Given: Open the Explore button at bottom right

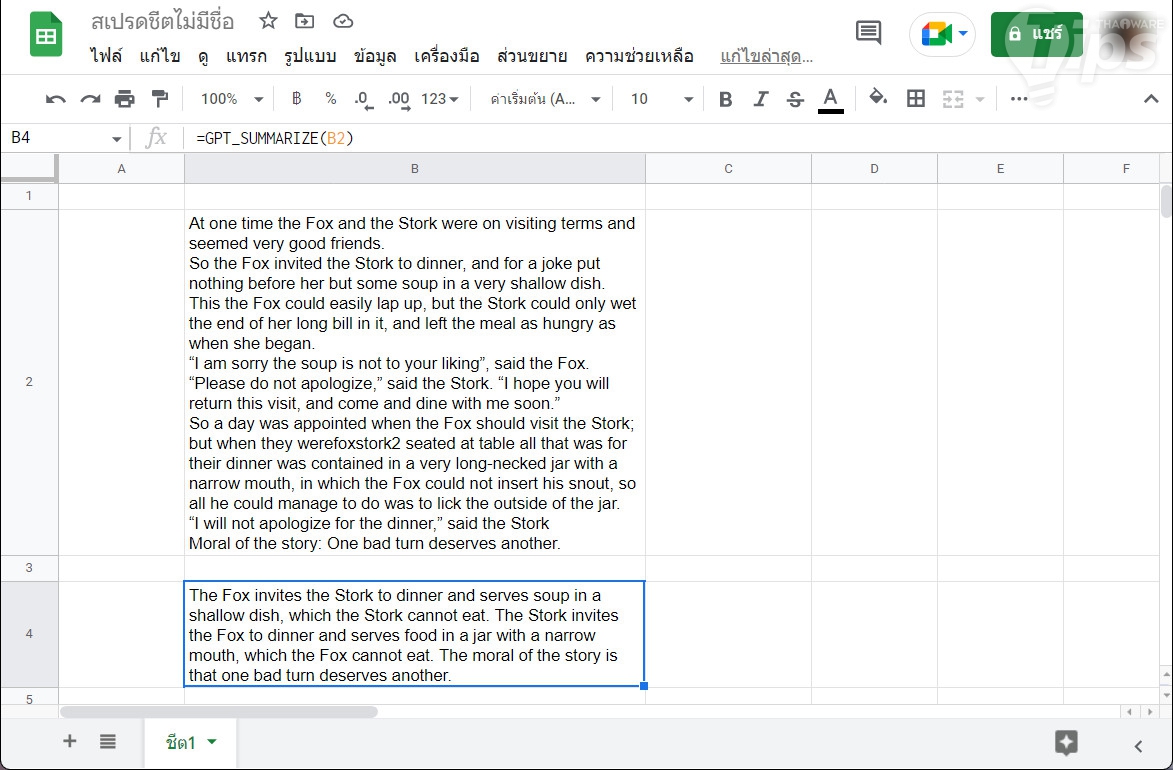Looking at the screenshot, I should click(1066, 742).
